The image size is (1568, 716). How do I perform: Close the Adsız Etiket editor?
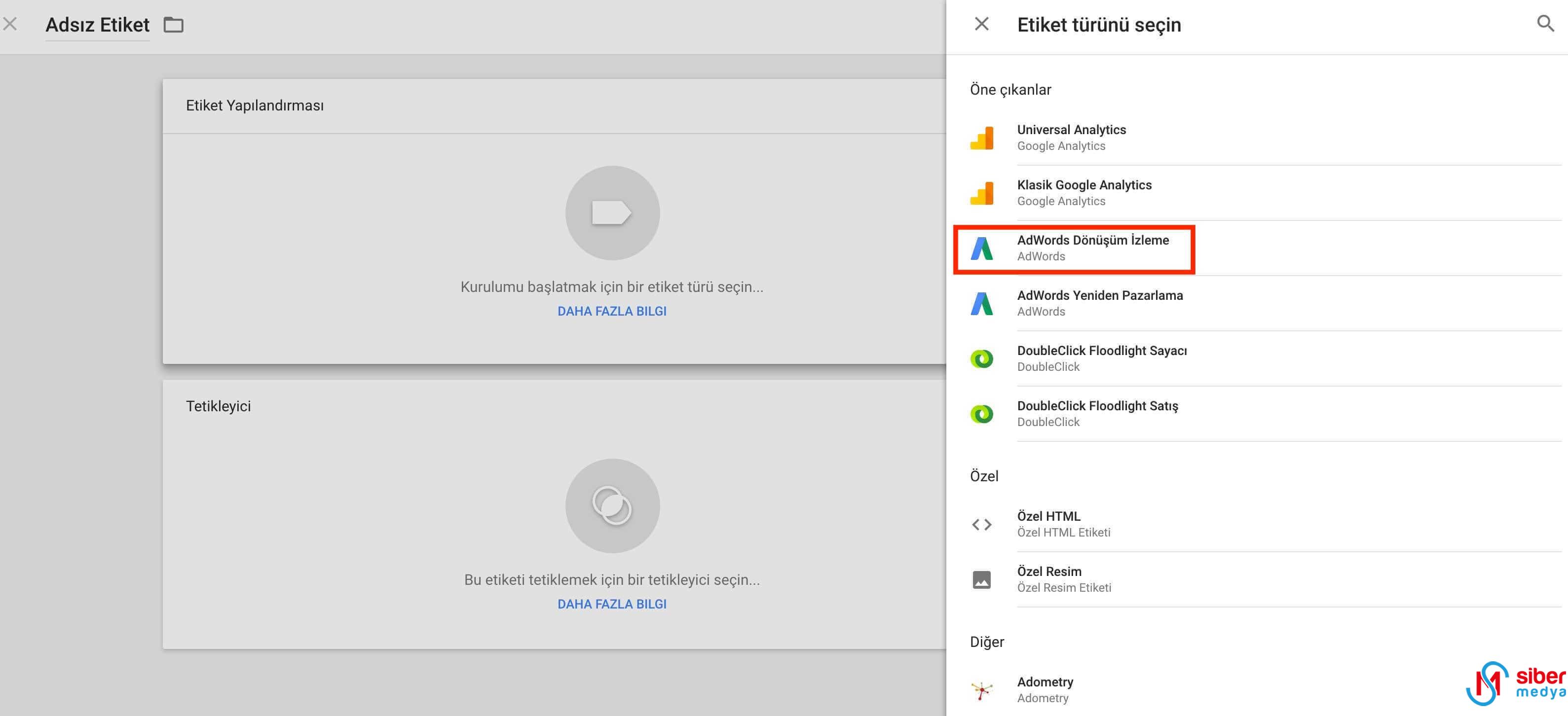[x=10, y=24]
